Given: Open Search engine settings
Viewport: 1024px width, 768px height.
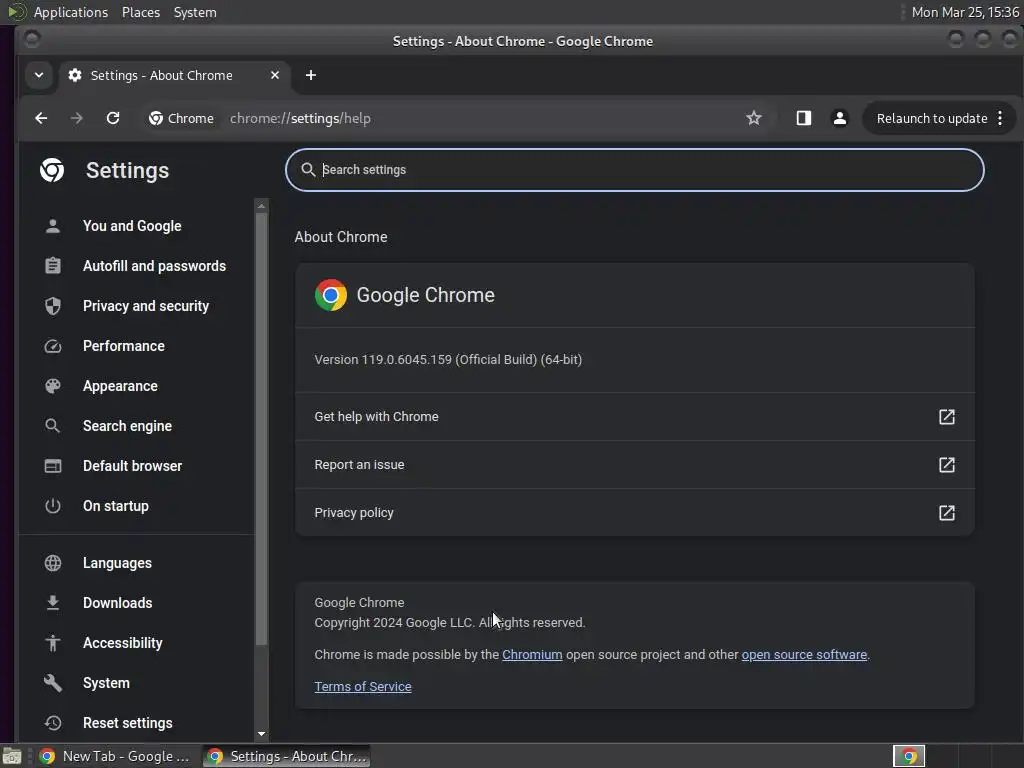Looking at the screenshot, I should (127, 426).
